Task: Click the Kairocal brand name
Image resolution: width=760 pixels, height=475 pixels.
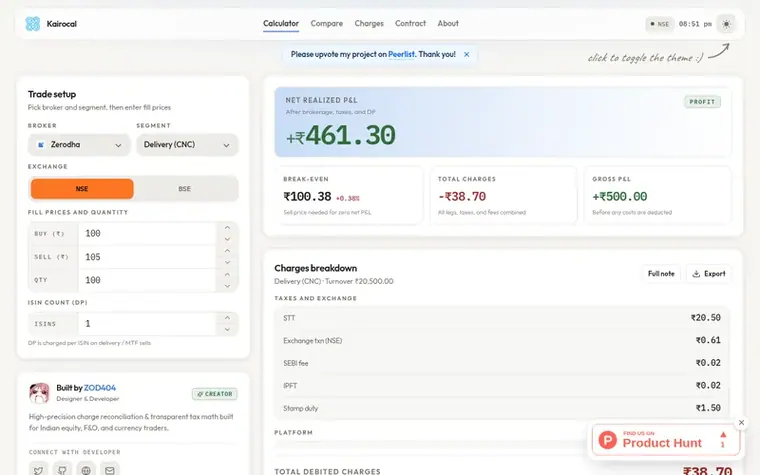Action: (62, 24)
